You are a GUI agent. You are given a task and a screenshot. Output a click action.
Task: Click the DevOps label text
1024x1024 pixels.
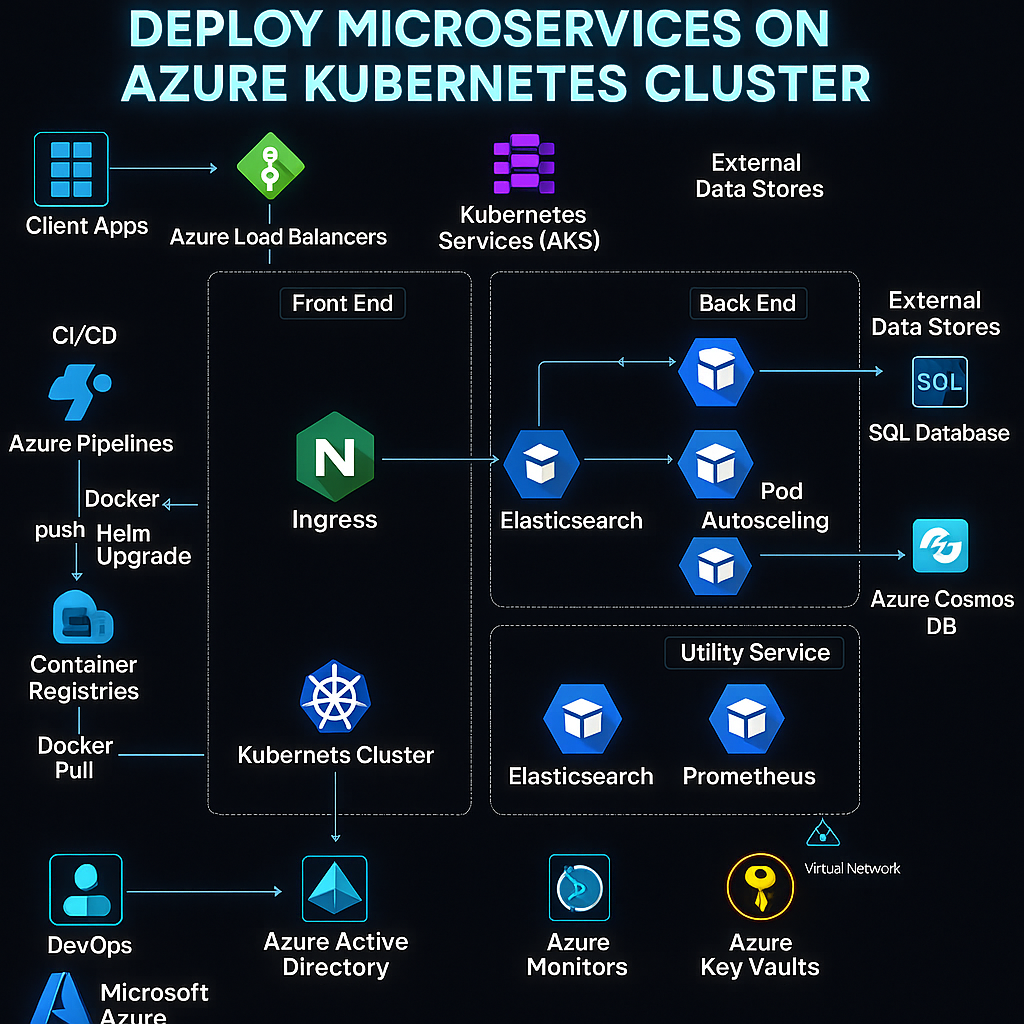coord(89,945)
